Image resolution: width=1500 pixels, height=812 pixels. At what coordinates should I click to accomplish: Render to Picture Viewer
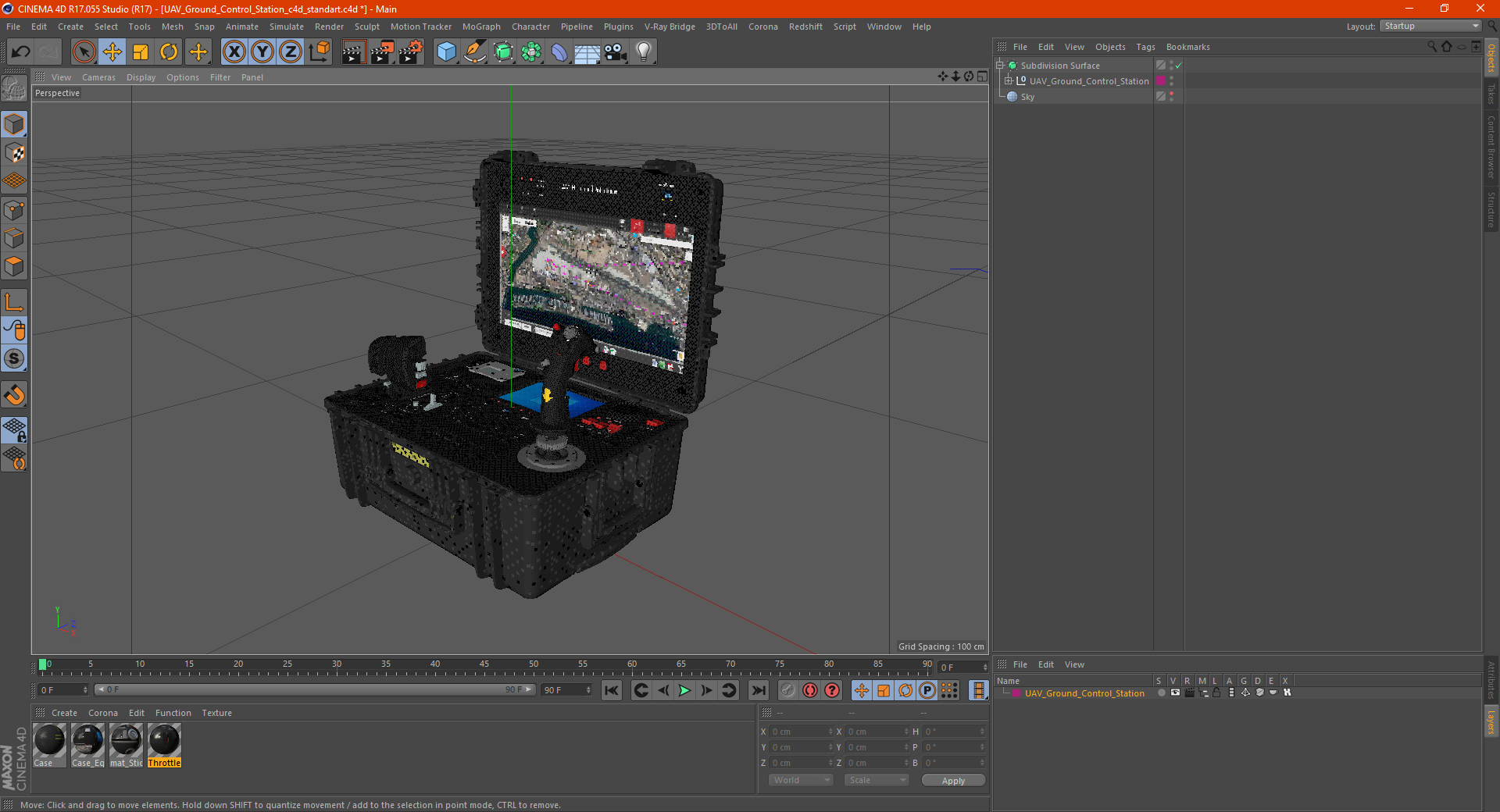pyautogui.click(x=382, y=52)
